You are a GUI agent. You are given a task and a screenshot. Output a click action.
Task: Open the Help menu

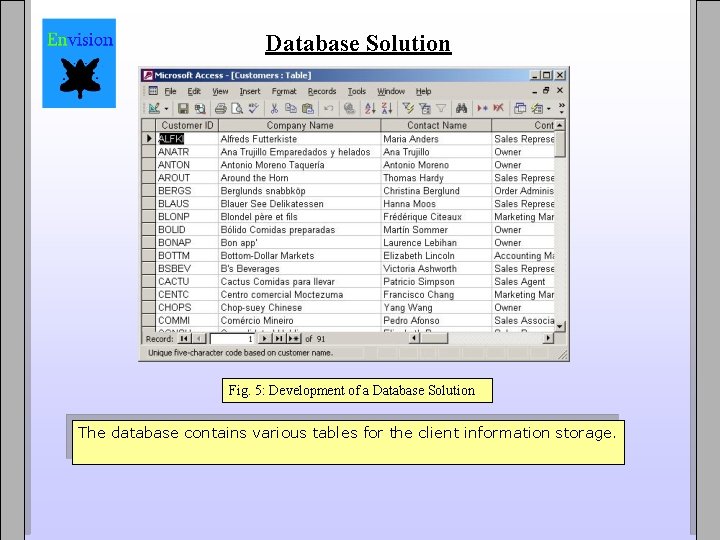pos(423,91)
